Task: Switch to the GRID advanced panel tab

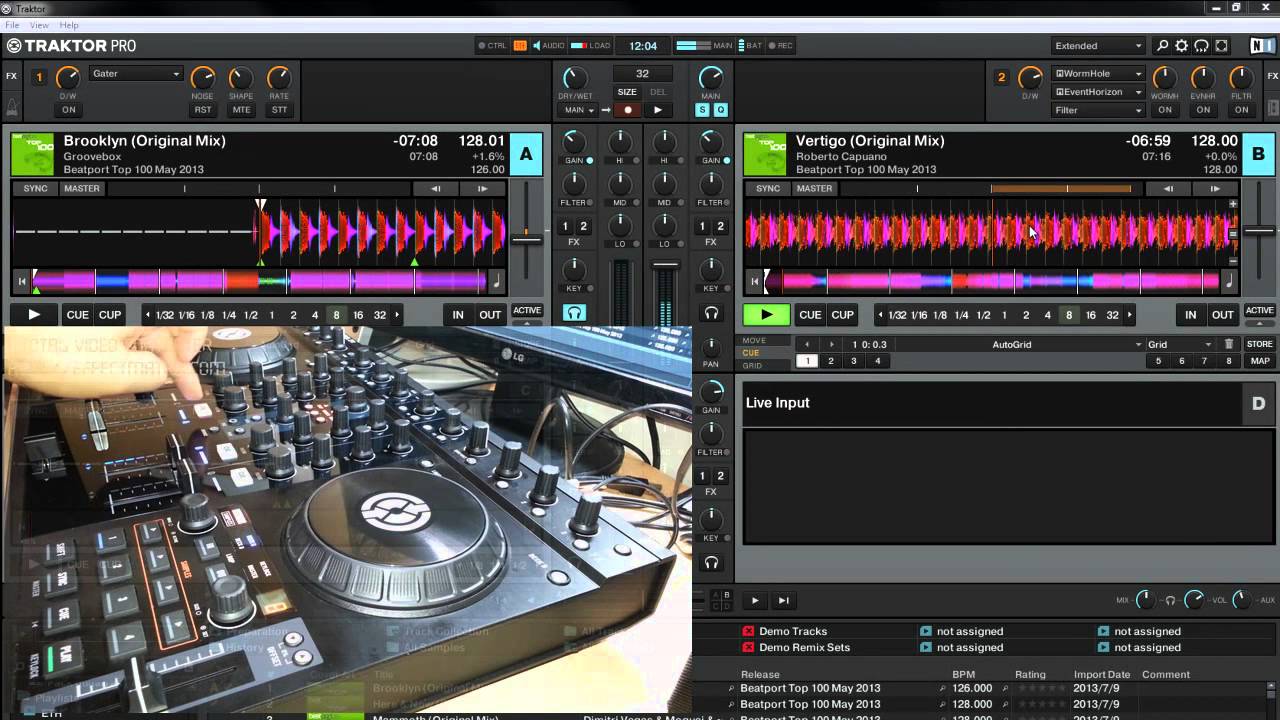Action: pyautogui.click(x=752, y=365)
